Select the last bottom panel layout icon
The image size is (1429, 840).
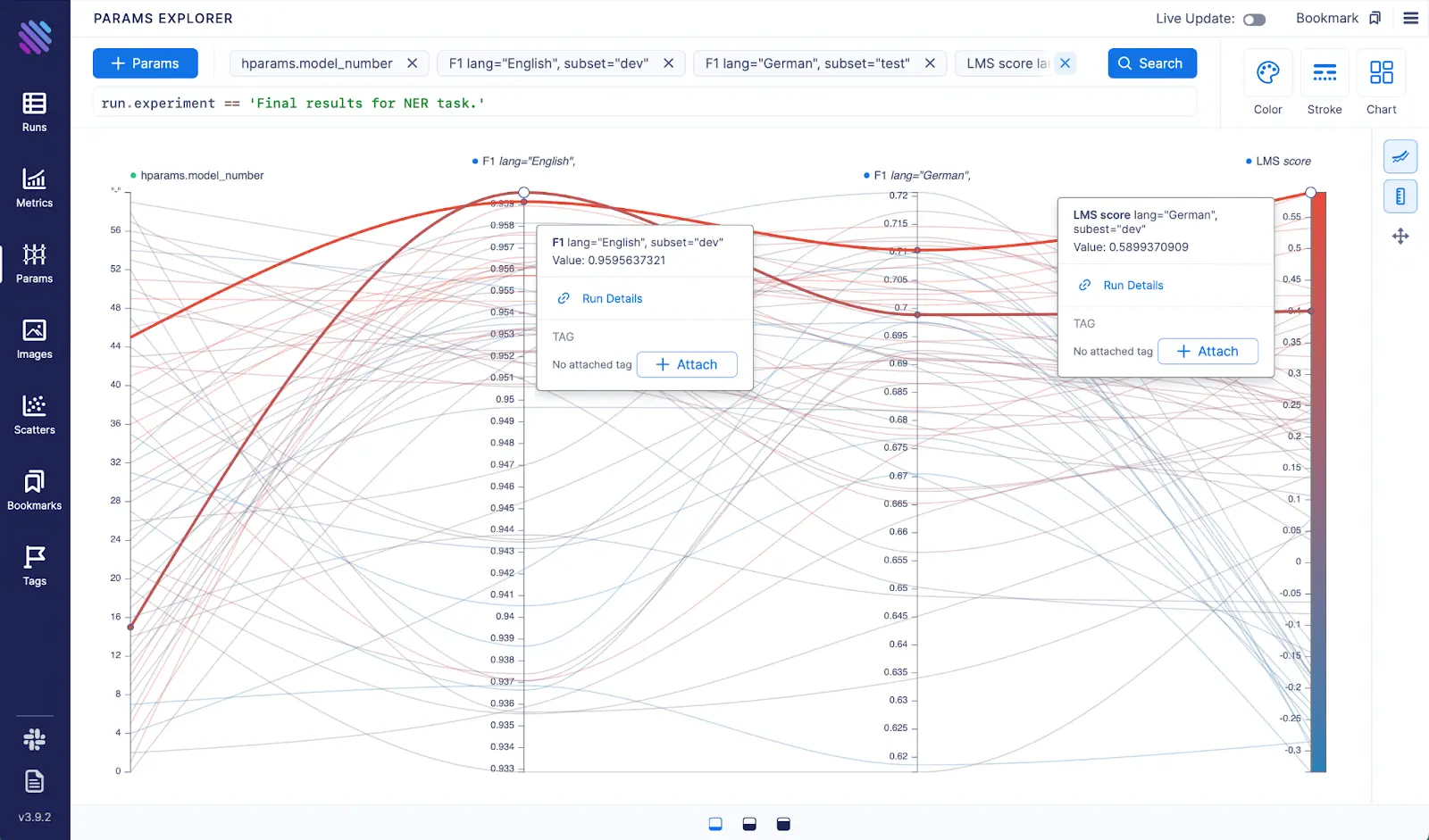pyautogui.click(x=783, y=824)
